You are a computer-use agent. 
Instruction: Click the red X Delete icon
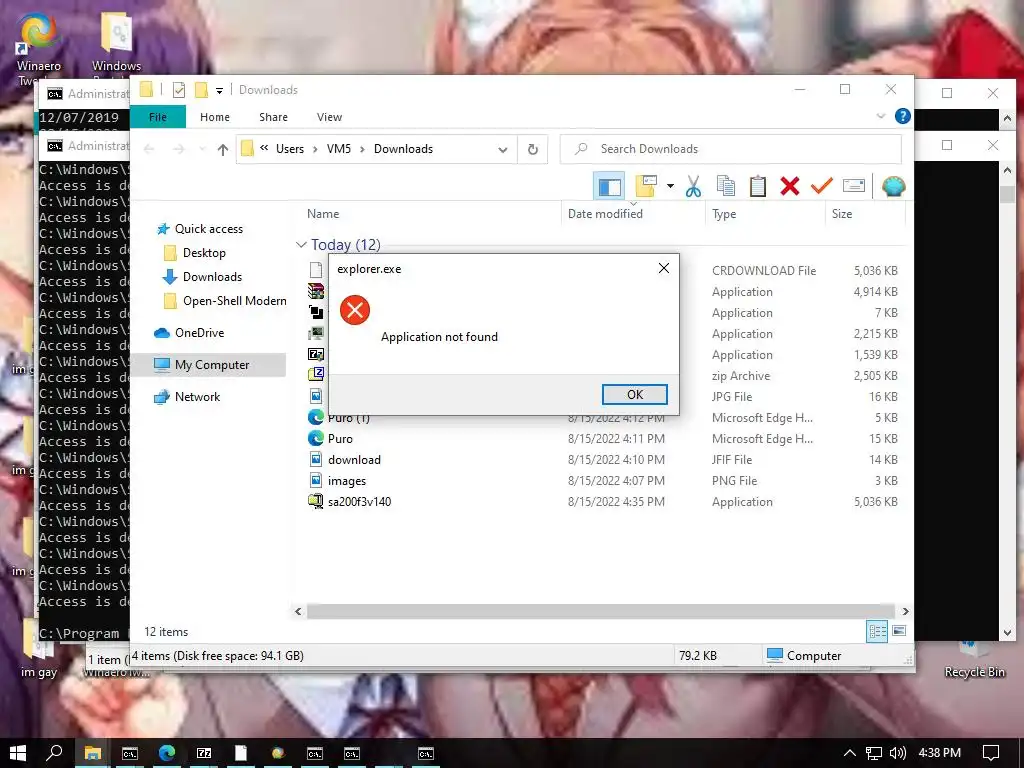point(790,186)
